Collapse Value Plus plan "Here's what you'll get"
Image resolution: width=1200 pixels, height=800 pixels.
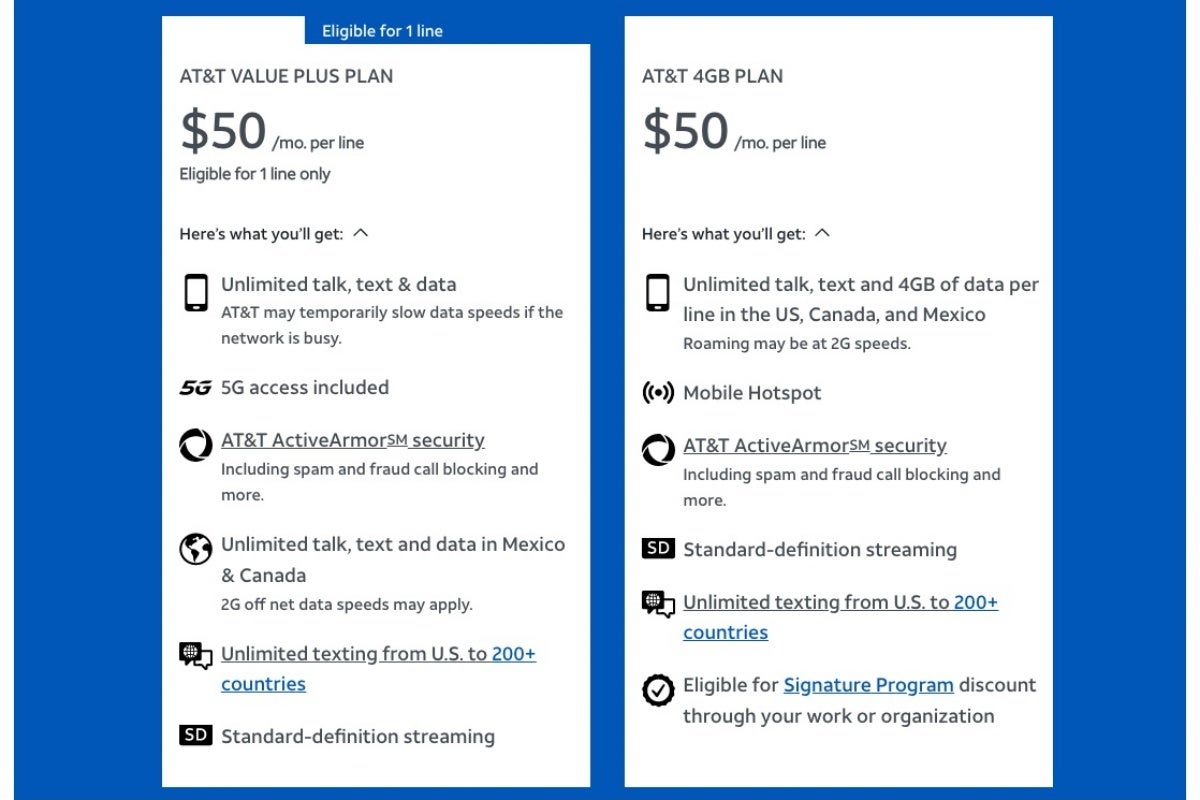361,233
